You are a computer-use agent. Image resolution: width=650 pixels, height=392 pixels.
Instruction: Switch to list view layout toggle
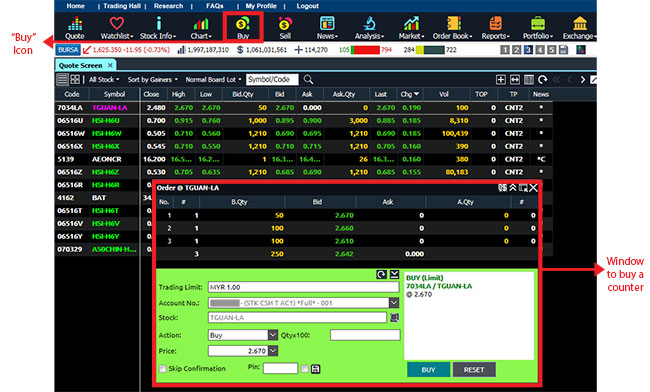point(62,79)
